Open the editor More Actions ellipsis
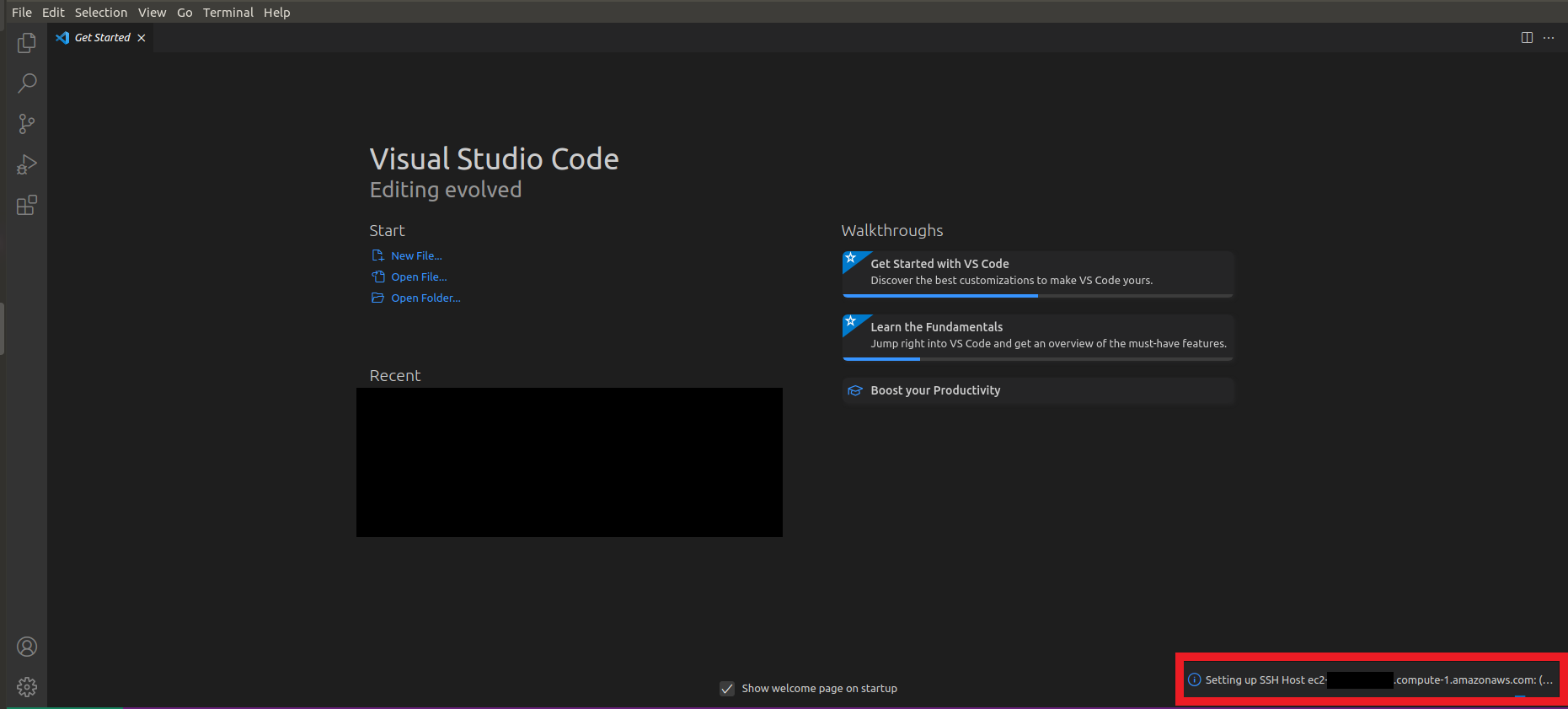The width and height of the screenshot is (1568, 709). [x=1549, y=38]
